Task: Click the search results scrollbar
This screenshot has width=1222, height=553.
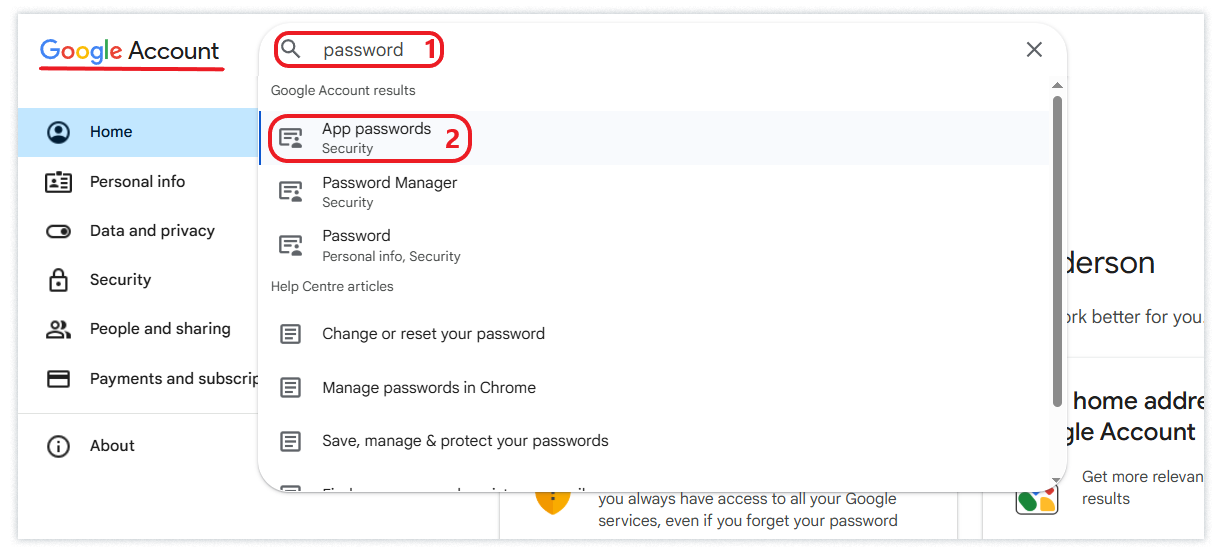Action: point(1057,250)
